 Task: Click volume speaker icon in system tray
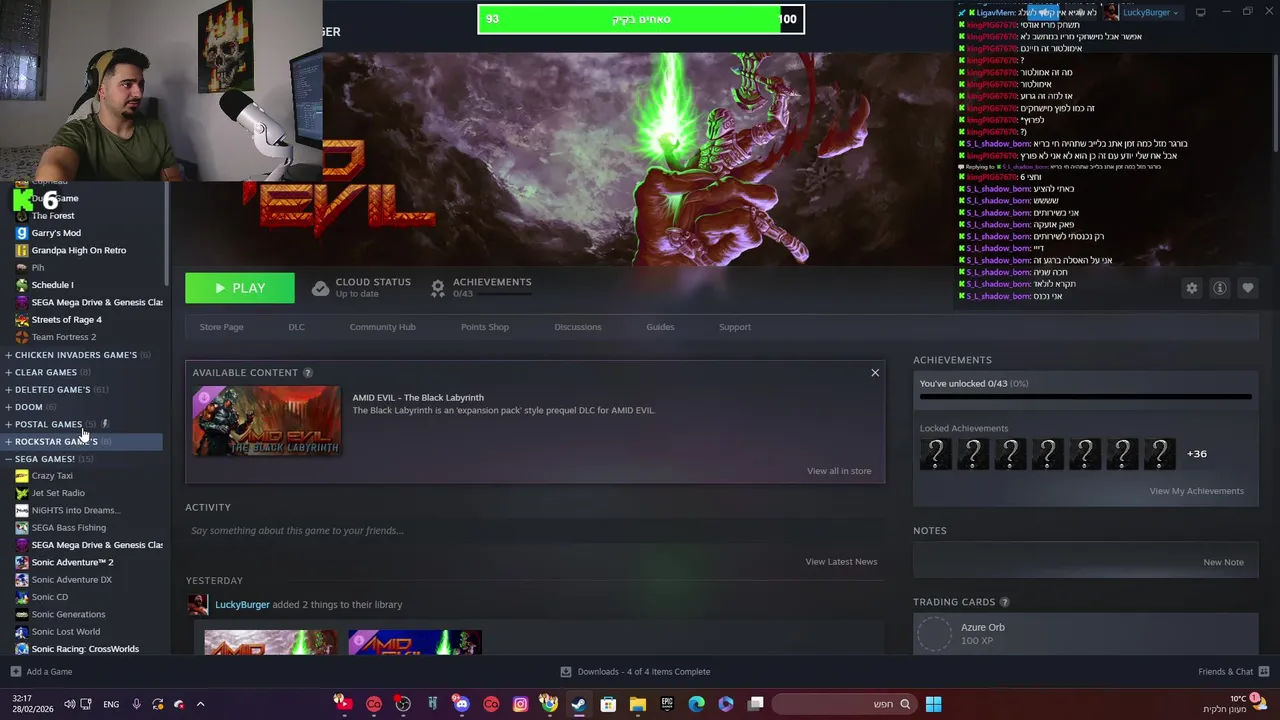pos(69,704)
